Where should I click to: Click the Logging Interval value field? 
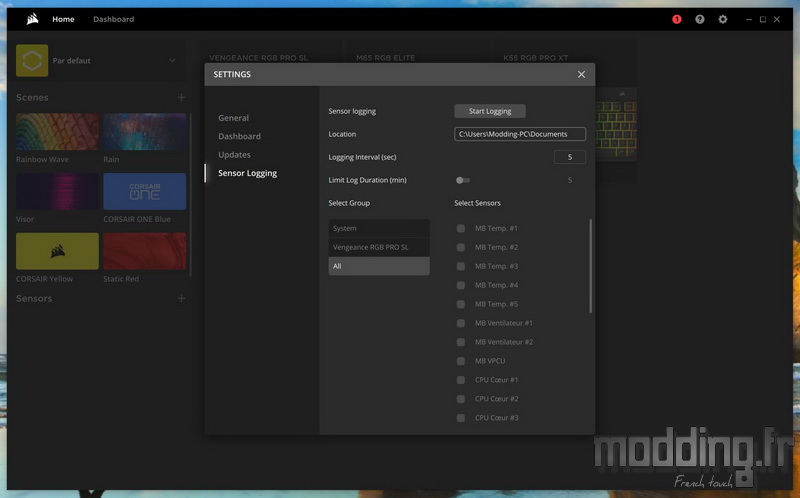(x=569, y=157)
